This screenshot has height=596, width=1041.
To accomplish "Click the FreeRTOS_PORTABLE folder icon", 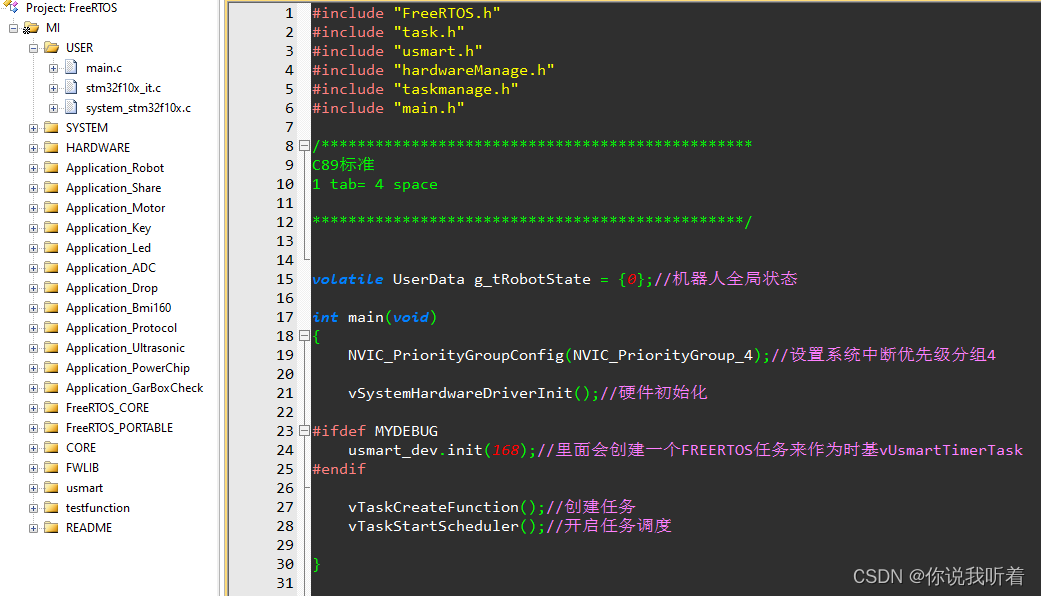I will [x=51, y=427].
